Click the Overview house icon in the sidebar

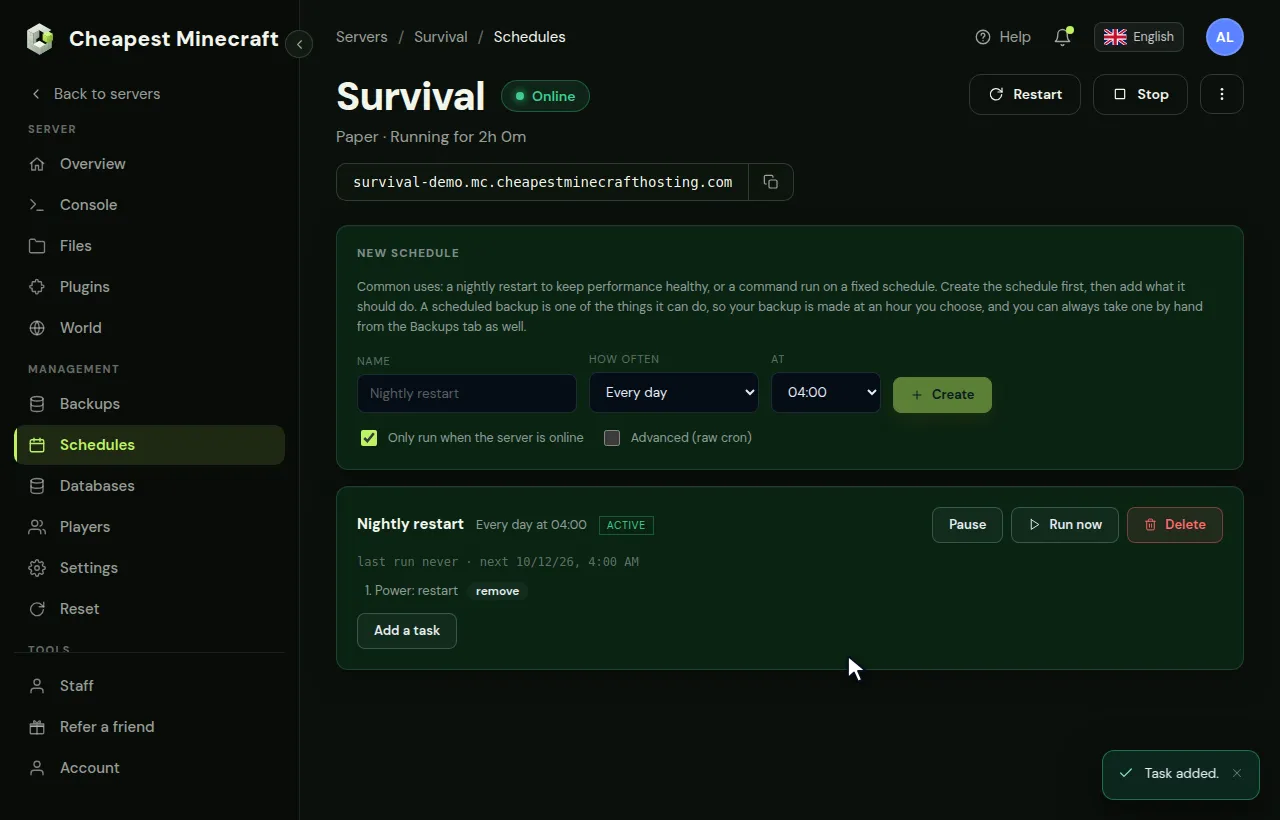pyautogui.click(x=37, y=164)
